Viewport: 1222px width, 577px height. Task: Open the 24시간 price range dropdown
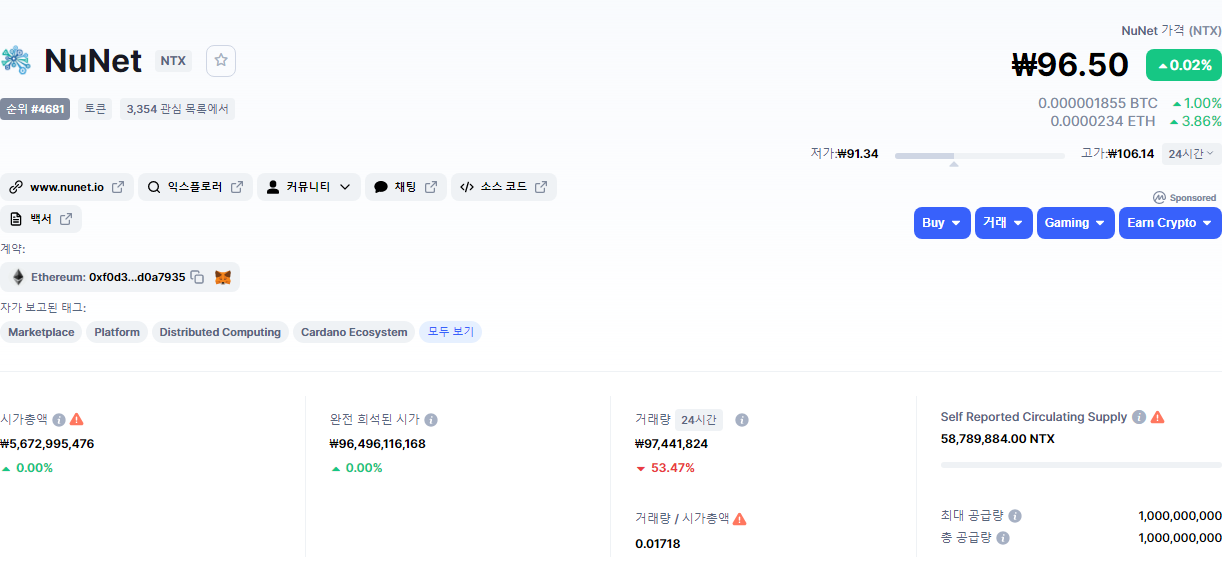click(x=1191, y=154)
